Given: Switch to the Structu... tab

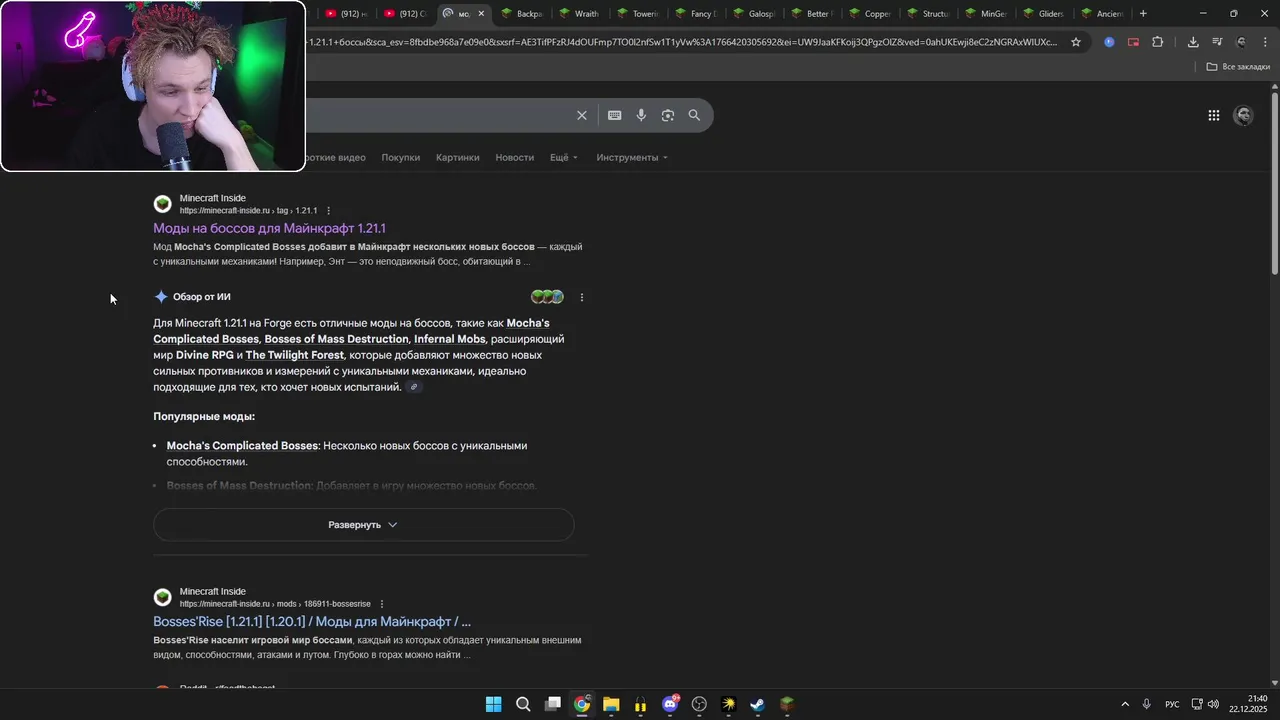Looking at the screenshot, I should (x=928, y=14).
